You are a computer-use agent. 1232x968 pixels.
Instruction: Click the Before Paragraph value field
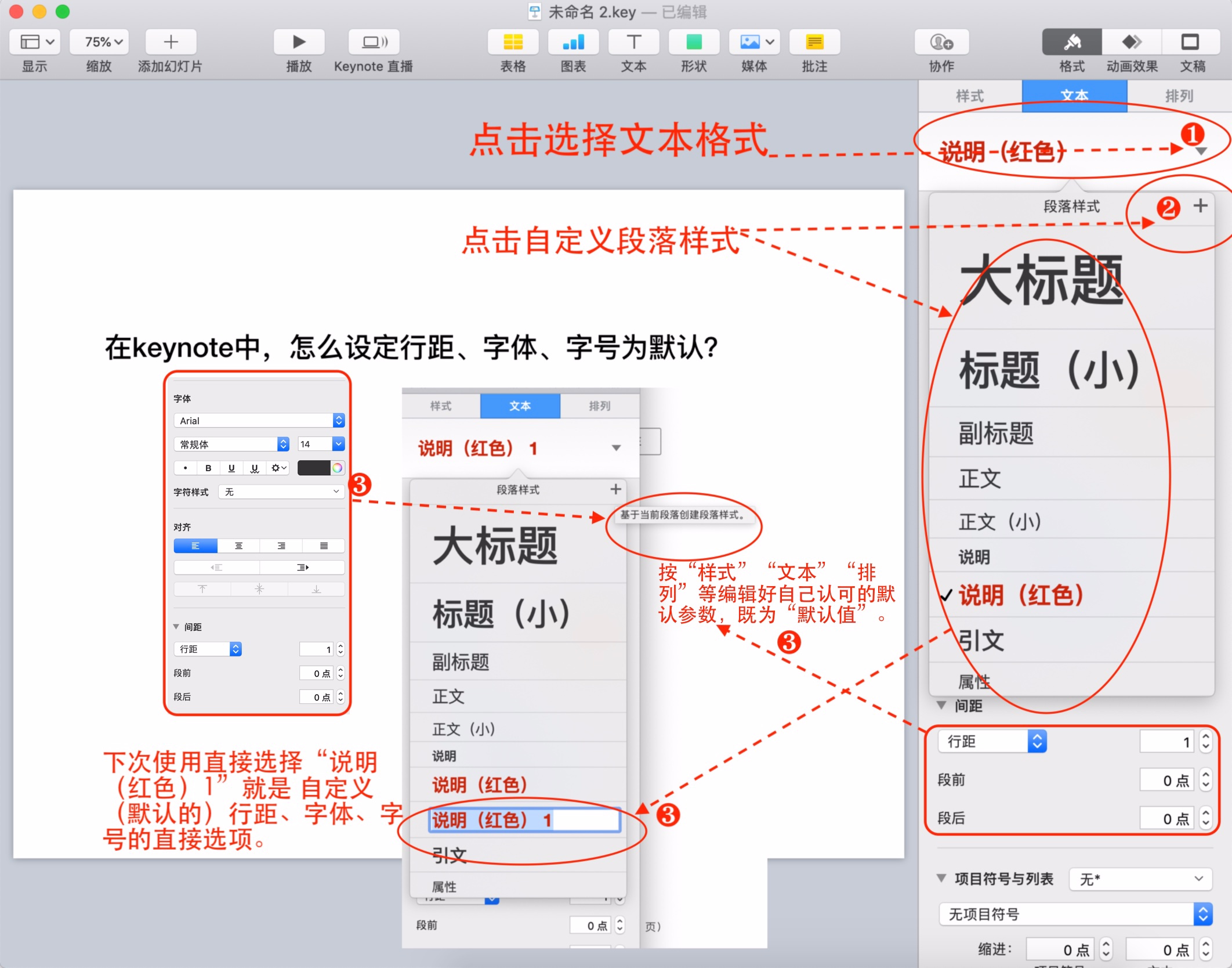(x=1166, y=780)
